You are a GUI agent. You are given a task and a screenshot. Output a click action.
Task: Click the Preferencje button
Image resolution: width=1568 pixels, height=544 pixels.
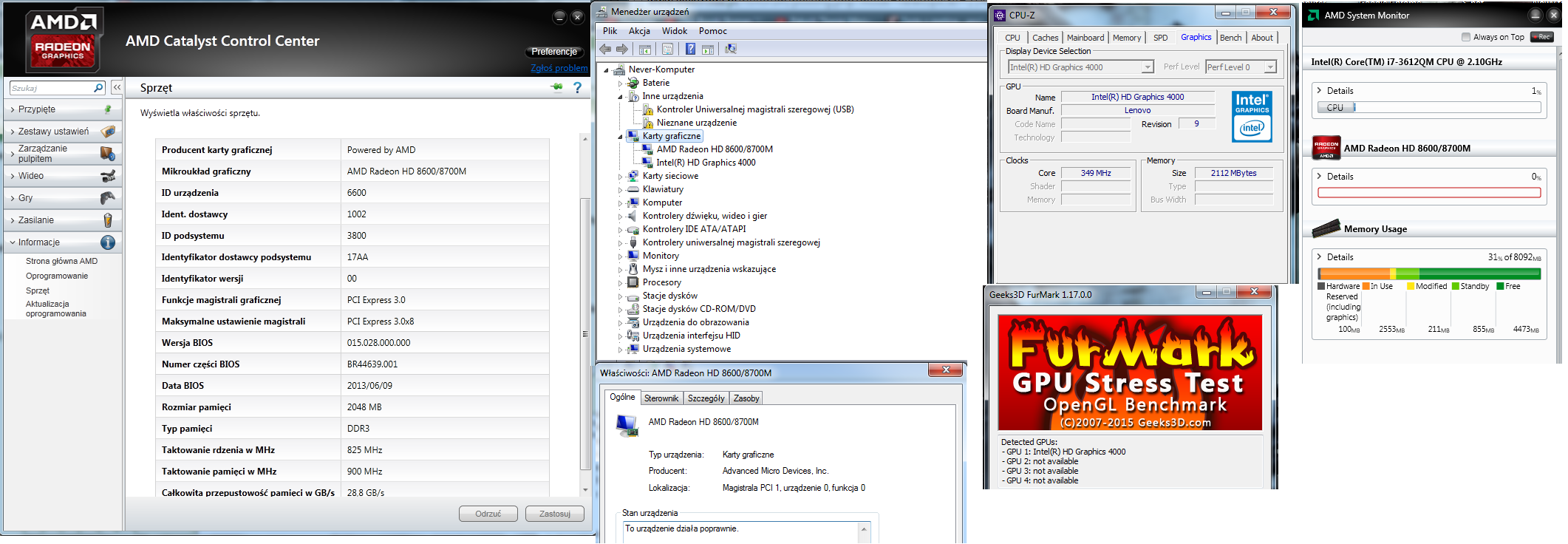point(554,52)
